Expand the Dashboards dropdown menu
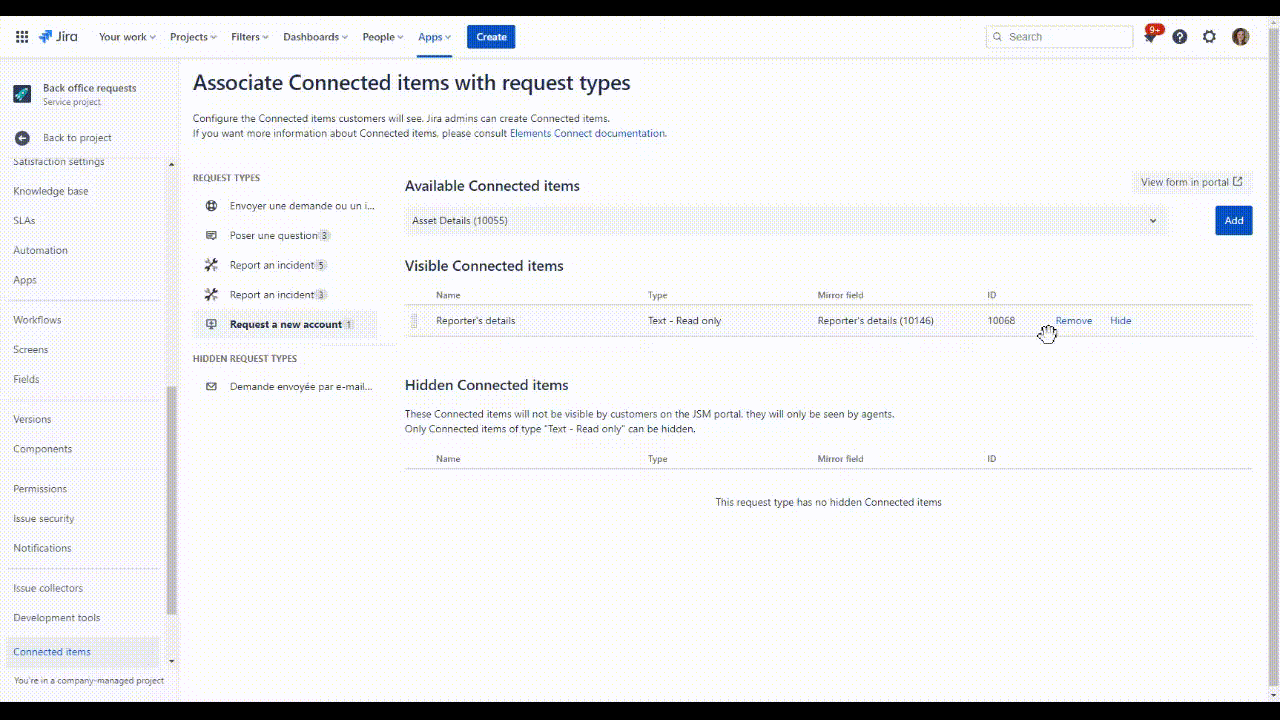The height and width of the screenshot is (720, 1280). pyautogui.click(x=315, y=37)
